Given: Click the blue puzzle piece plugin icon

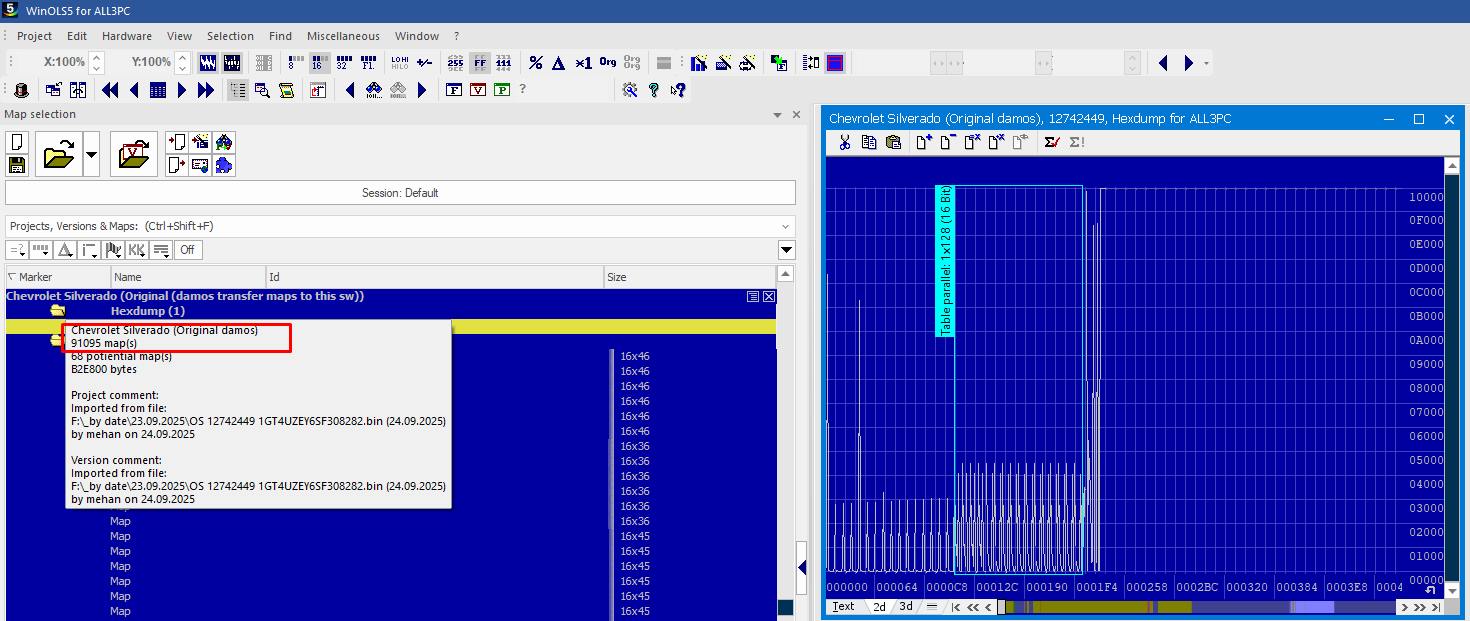Looking at the screenshot, I should point(224,165).
